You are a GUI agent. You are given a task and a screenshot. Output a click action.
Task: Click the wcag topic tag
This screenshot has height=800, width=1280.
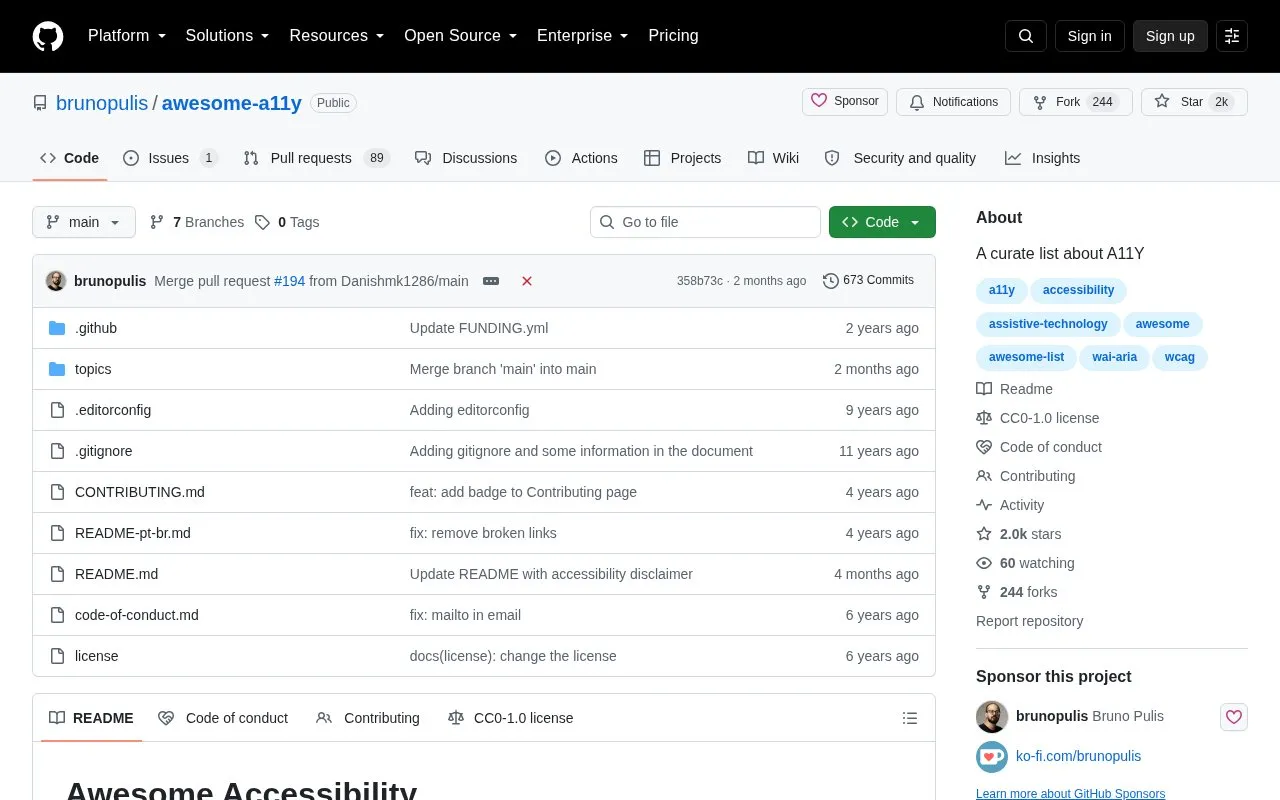(x=1180, y=357)
